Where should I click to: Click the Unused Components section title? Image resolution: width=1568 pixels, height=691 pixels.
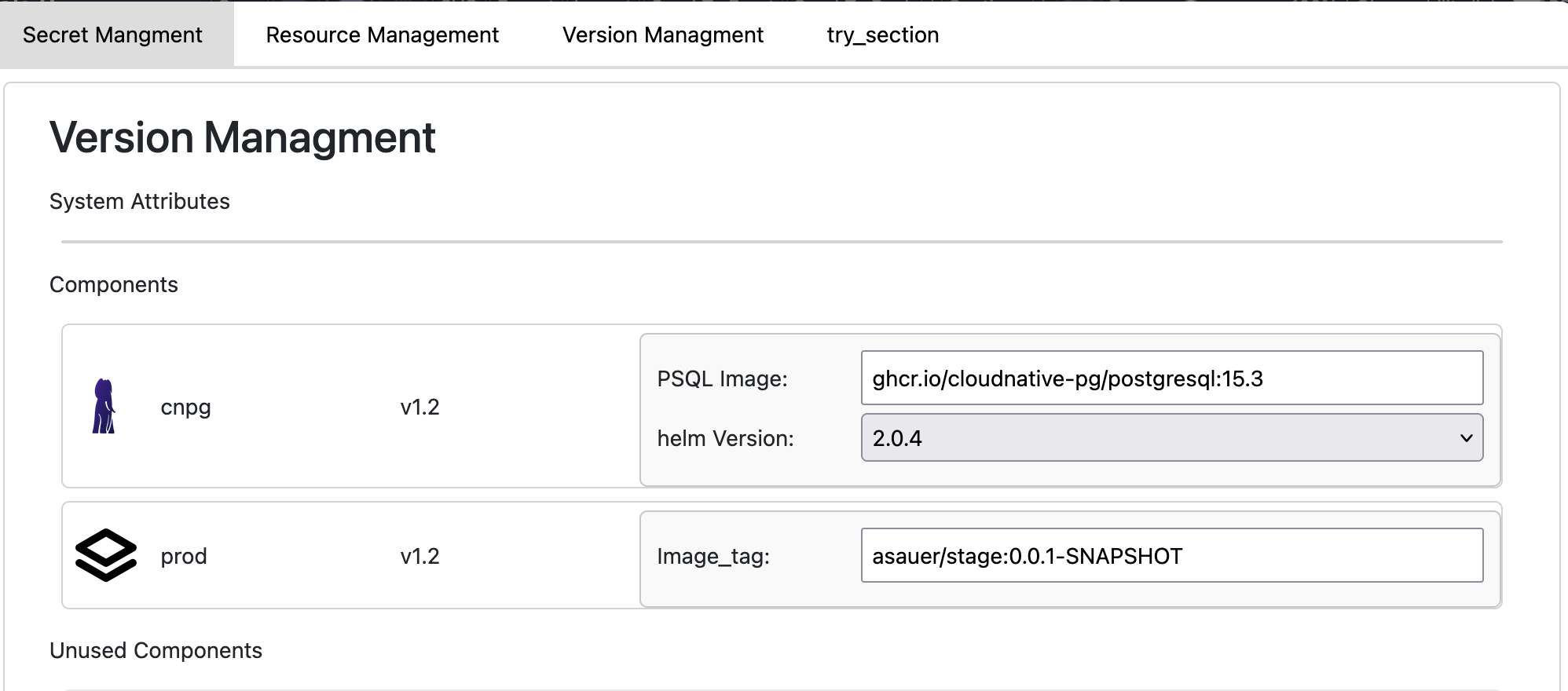click(x=156, y=650)
